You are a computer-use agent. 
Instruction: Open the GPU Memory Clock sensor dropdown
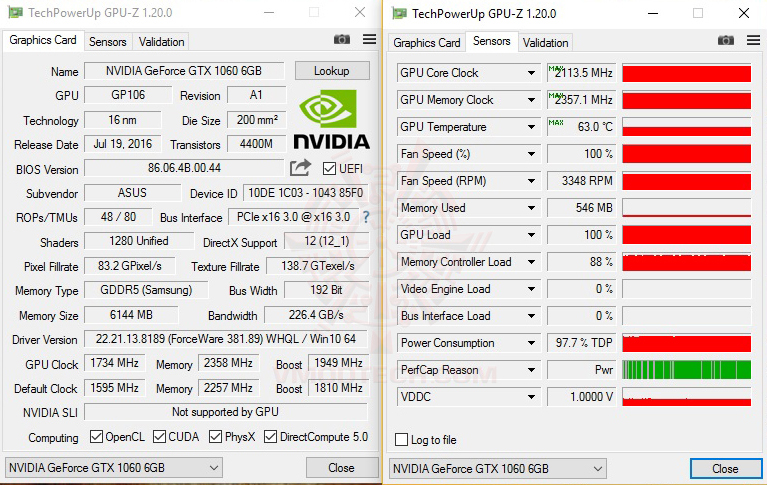531,100
